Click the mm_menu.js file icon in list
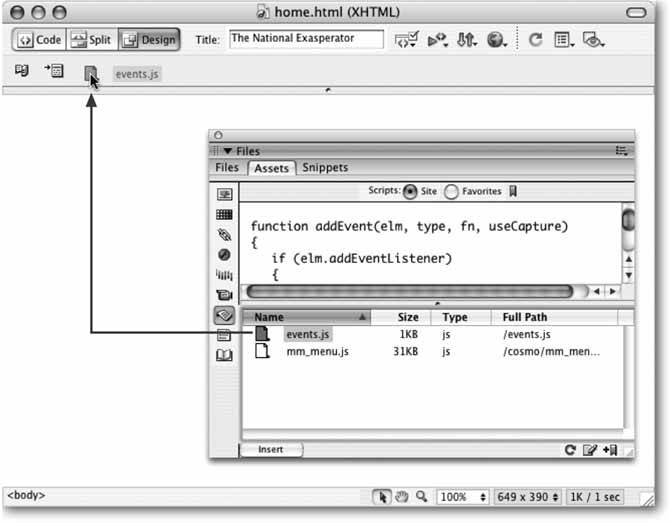The height and width of the screenshot is (523, 672). click(262, 351)
